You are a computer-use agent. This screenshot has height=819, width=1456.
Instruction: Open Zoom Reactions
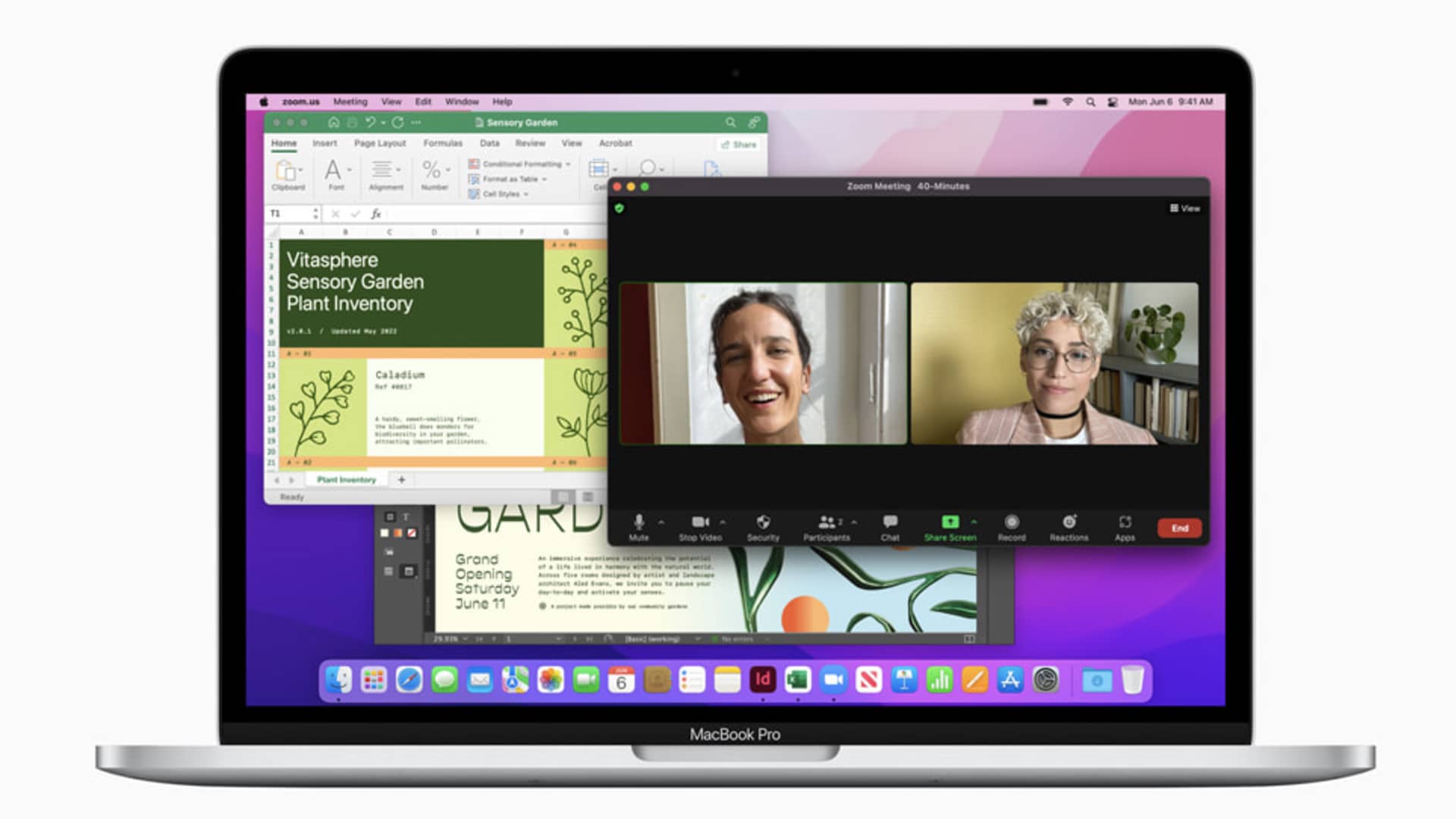click(x=1068, y=527)
